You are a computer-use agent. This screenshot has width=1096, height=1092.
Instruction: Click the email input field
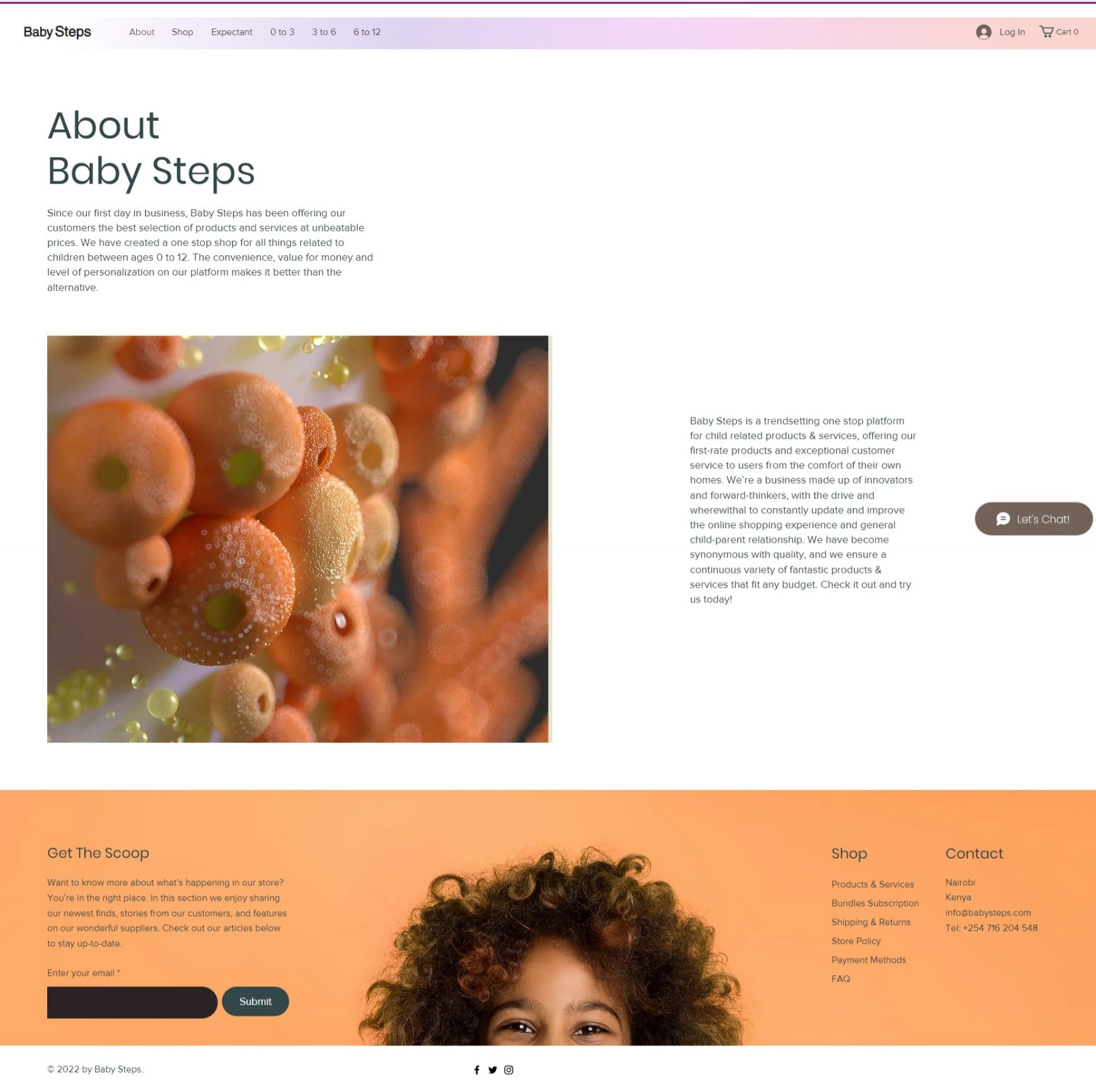click(132, 1002)
